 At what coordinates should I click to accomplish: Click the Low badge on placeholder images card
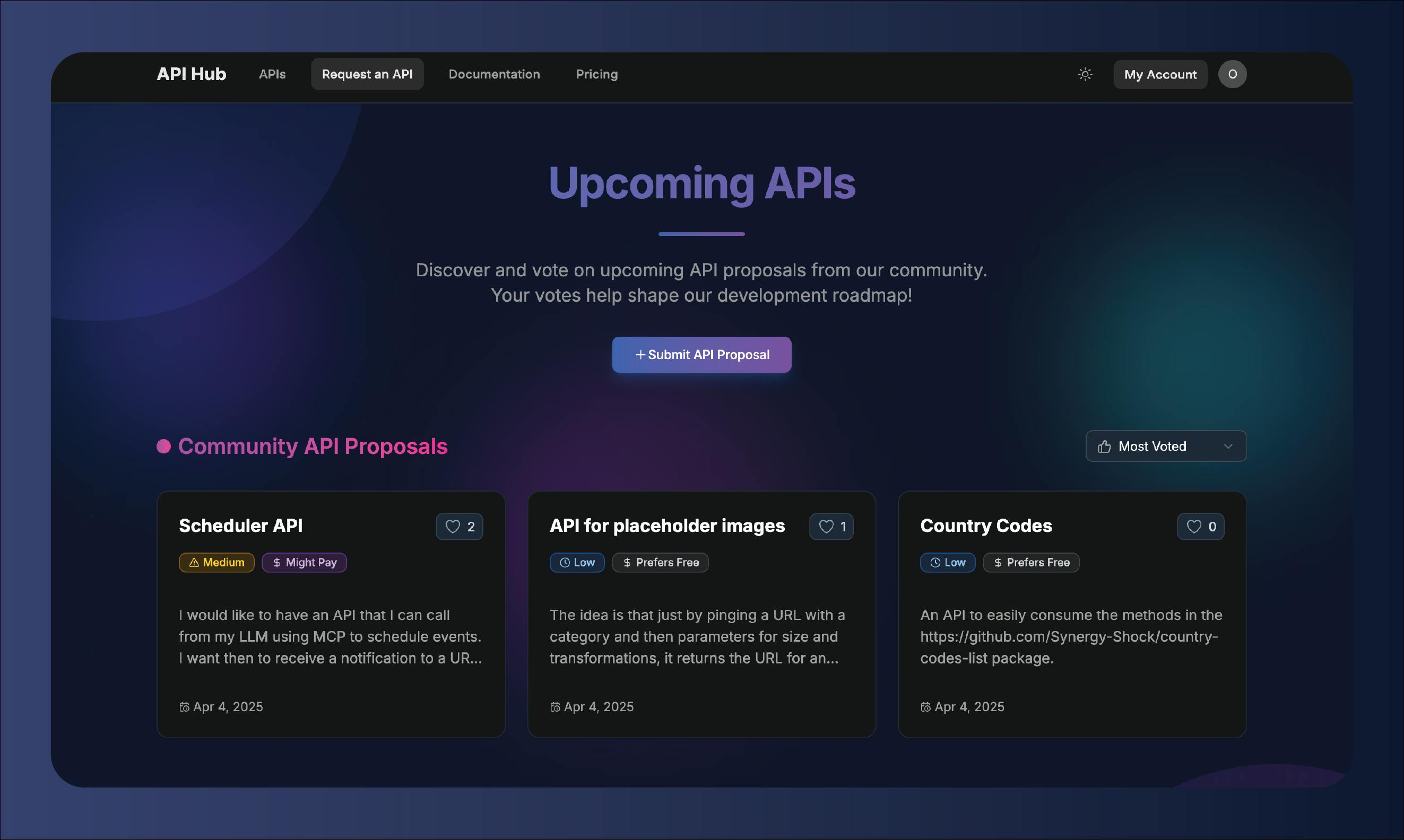pyautogui.click(x=577, y=563)
